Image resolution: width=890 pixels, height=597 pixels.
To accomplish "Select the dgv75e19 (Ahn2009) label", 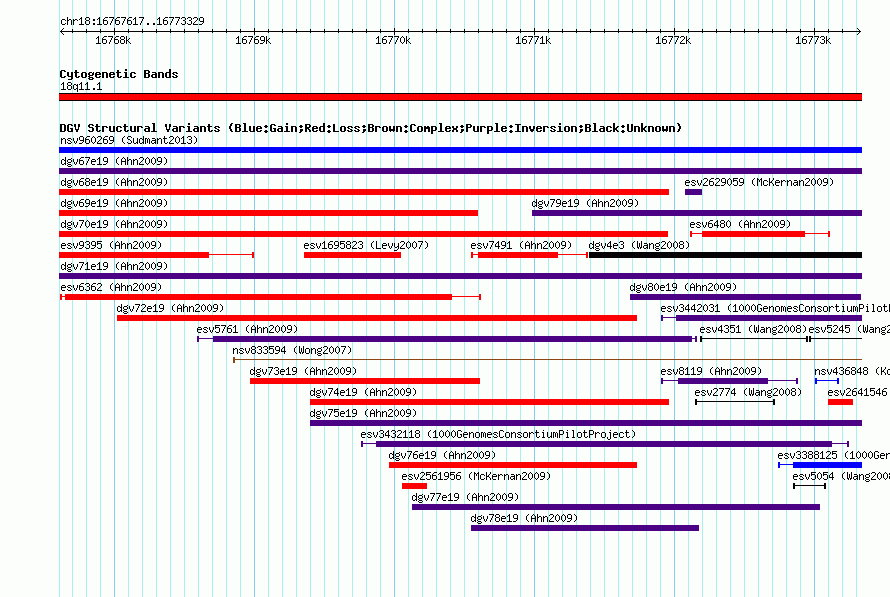I will point(363,413).
